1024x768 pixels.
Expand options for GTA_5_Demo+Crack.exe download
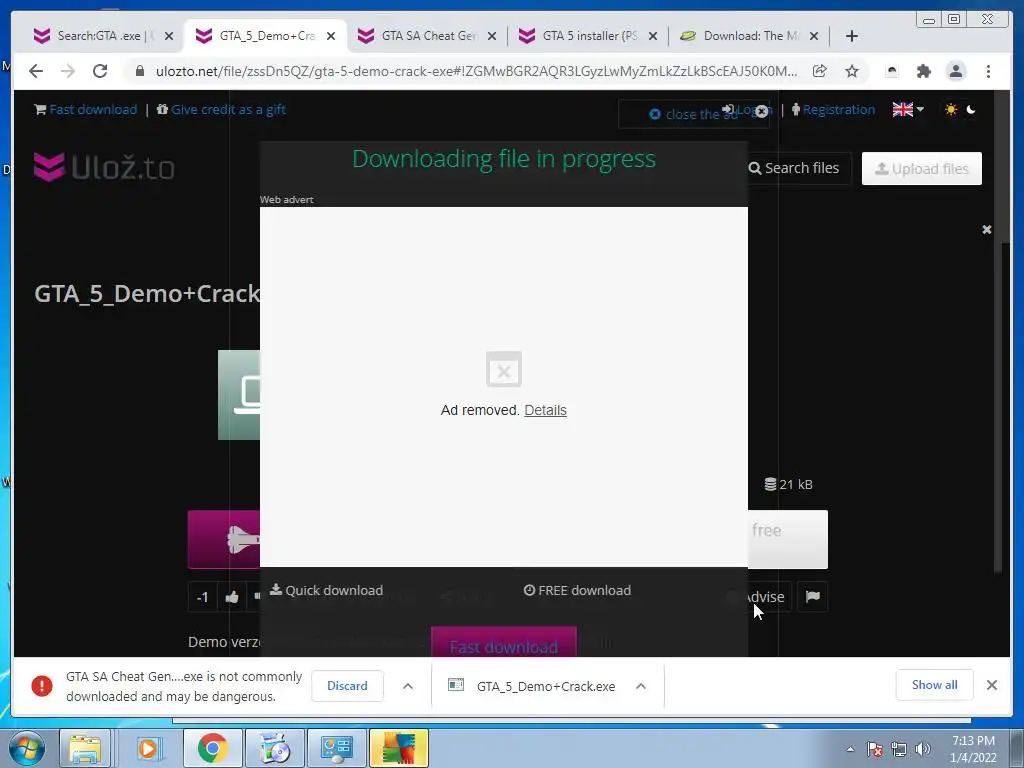641,686
